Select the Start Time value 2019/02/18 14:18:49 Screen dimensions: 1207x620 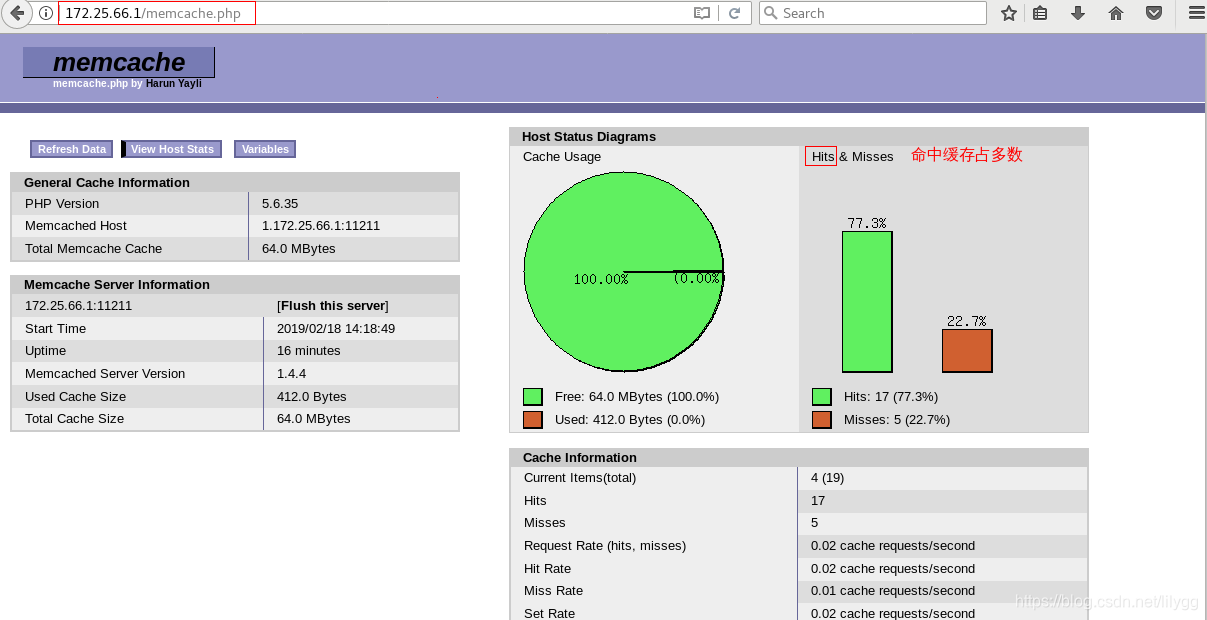[336, 329]
